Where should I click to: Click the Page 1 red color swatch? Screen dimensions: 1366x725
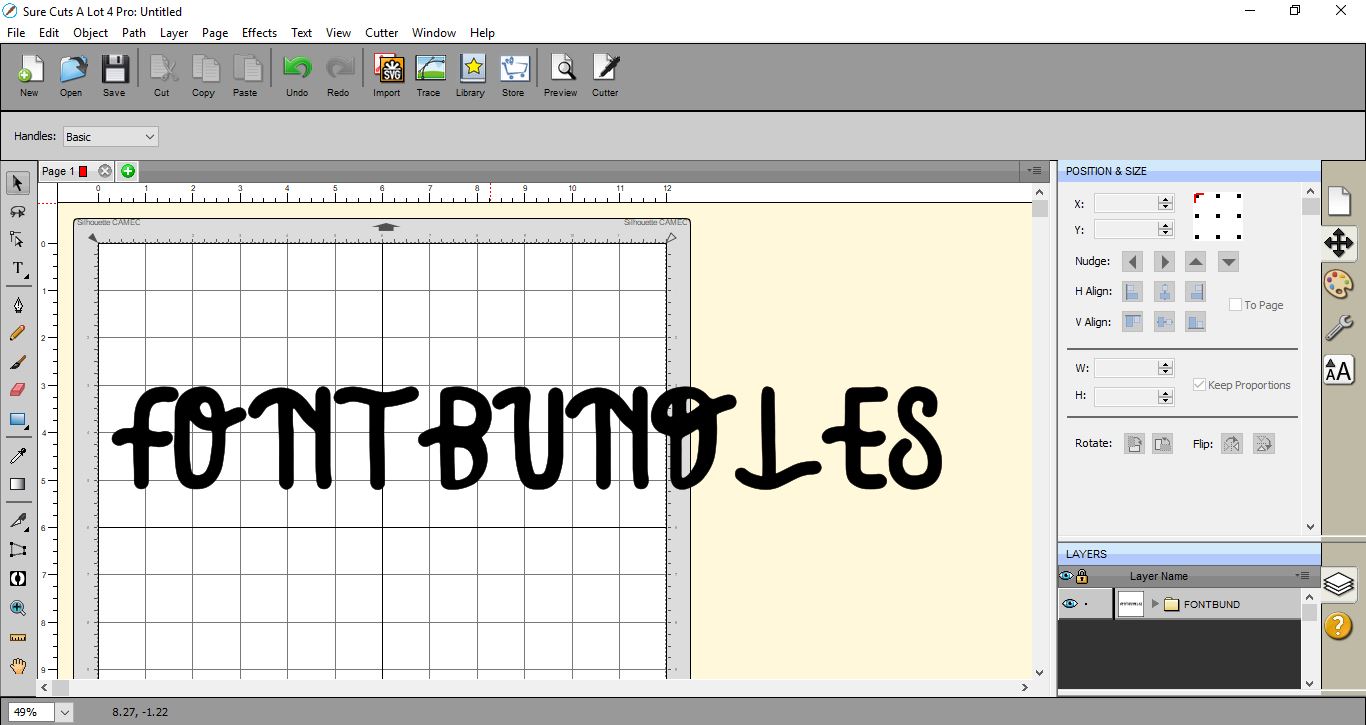tap(83, 172)
